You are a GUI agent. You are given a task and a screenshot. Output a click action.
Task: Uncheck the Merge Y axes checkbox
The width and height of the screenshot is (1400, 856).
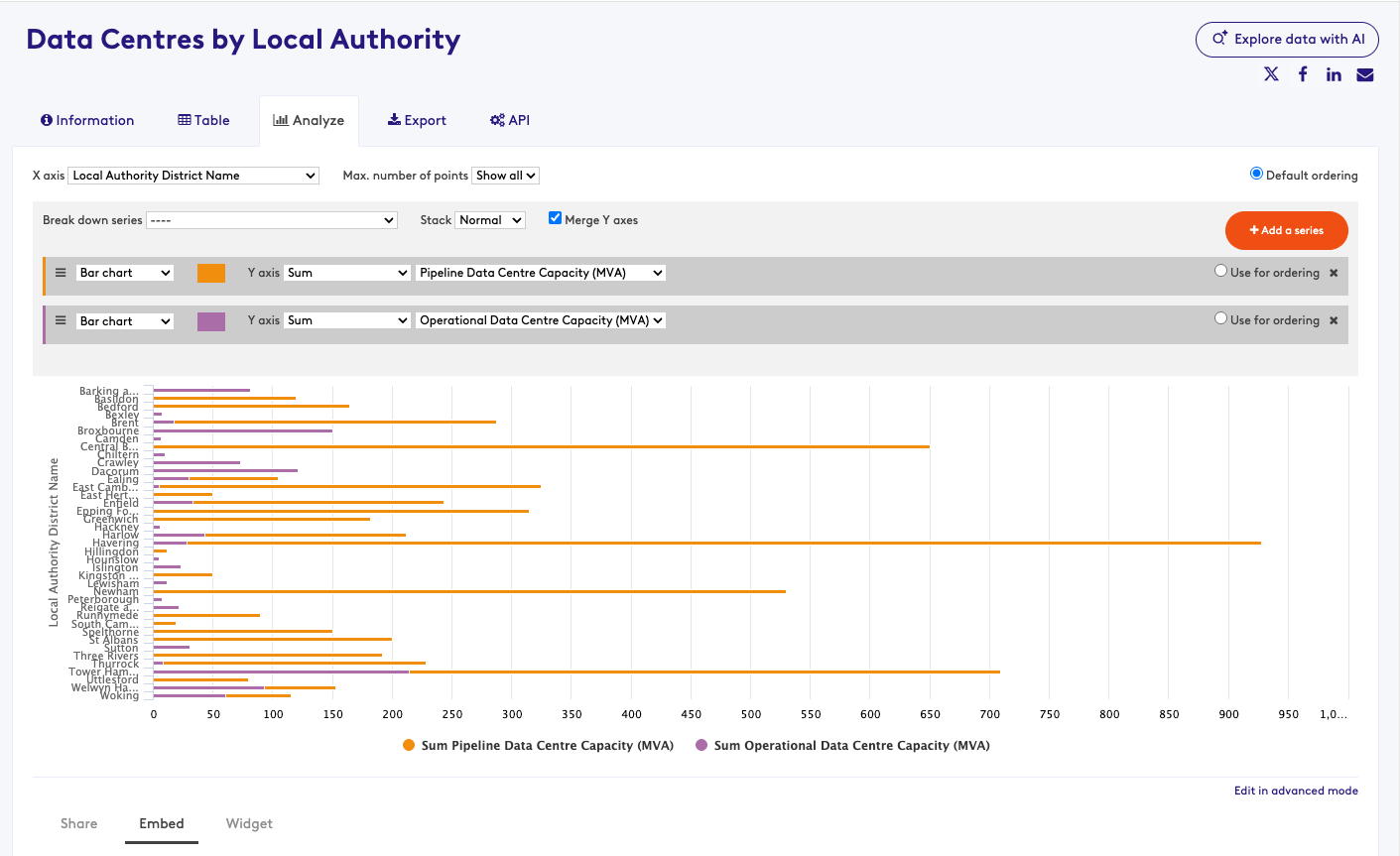[556, 218]
